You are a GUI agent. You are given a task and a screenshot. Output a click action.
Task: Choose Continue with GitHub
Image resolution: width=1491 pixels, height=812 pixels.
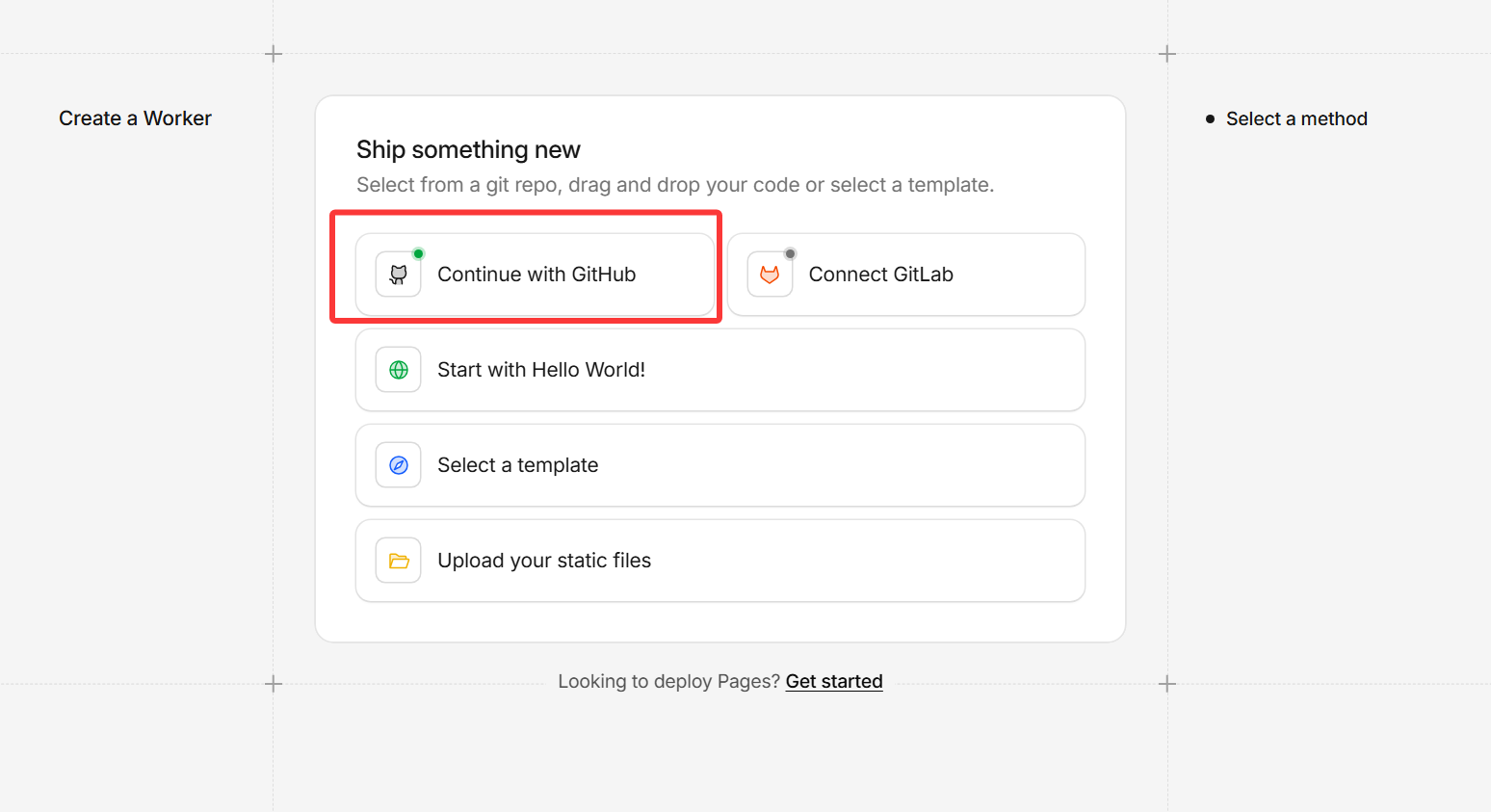pos(536,275)
